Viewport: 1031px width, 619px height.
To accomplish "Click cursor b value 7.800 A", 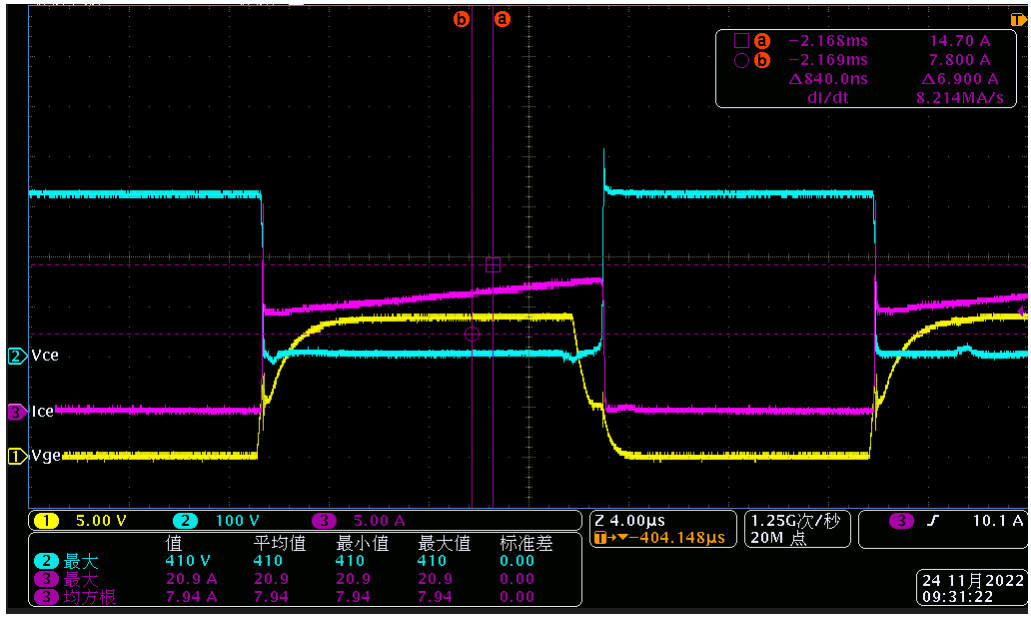I will click(960, 60).
